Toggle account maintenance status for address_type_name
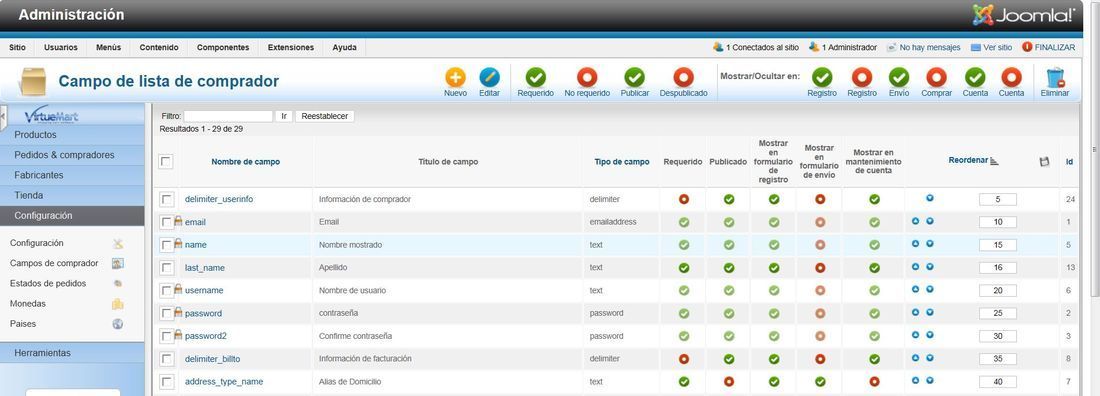This screenshot has width=1100, height=396. click(x=874, y=381)
